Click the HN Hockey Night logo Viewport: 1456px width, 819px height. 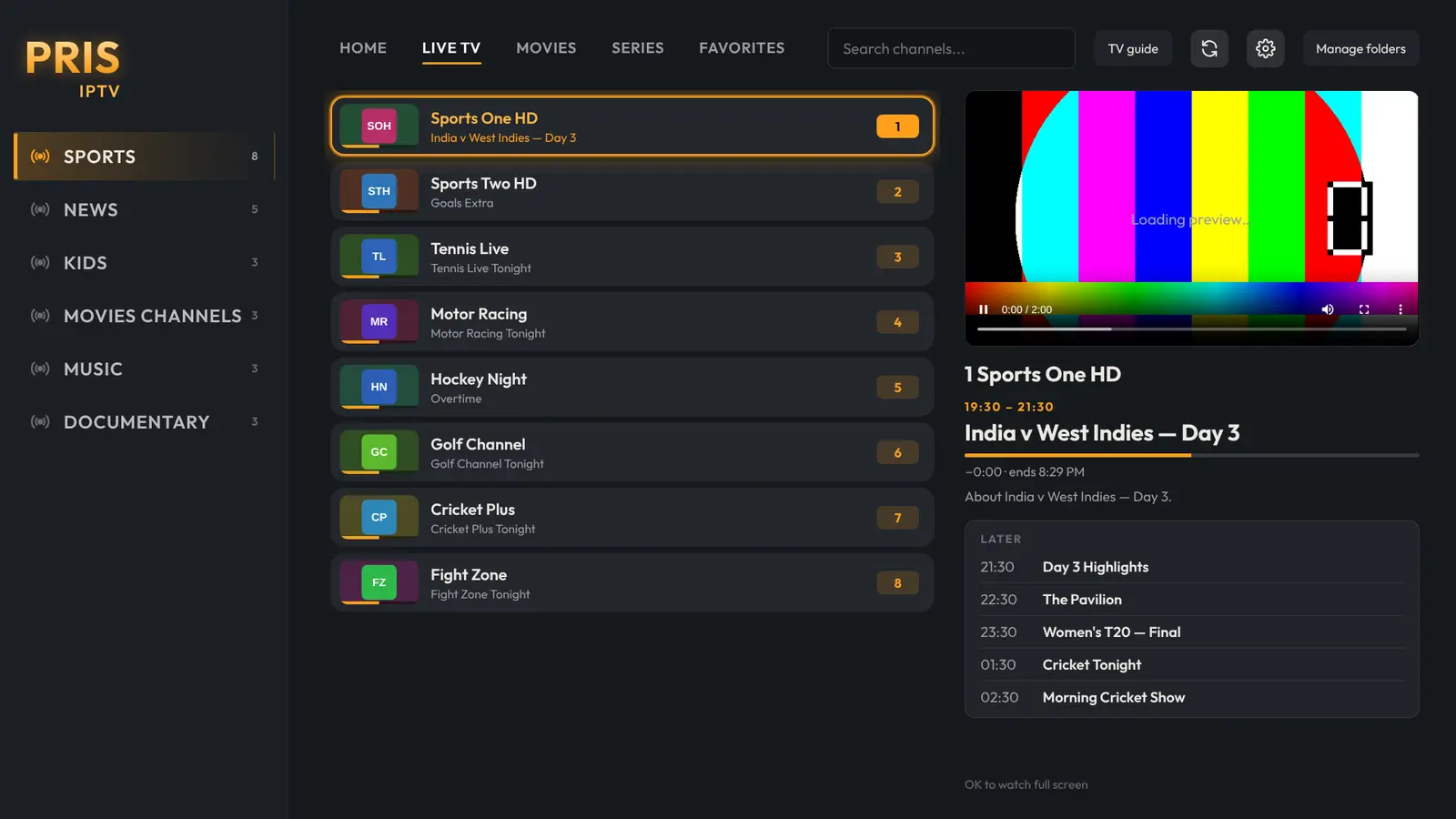pos(379,387)
